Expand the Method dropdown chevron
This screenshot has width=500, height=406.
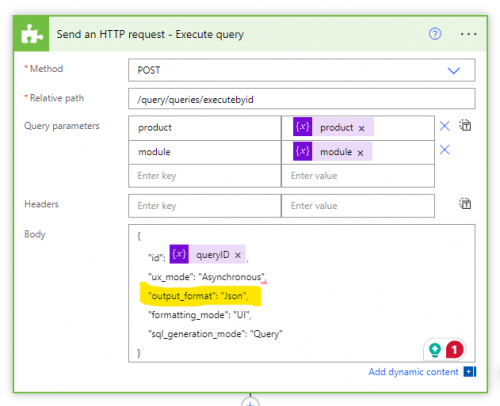(x=454, y=70)
